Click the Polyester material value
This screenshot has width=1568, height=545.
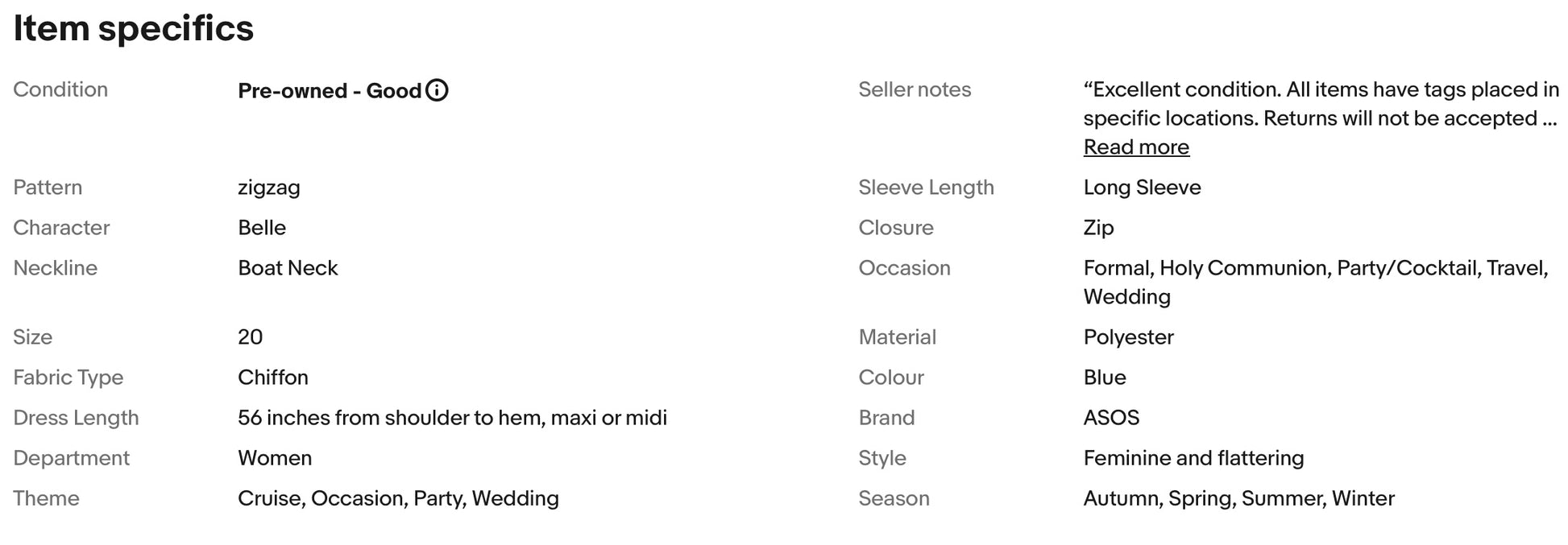pos(1128,337)
